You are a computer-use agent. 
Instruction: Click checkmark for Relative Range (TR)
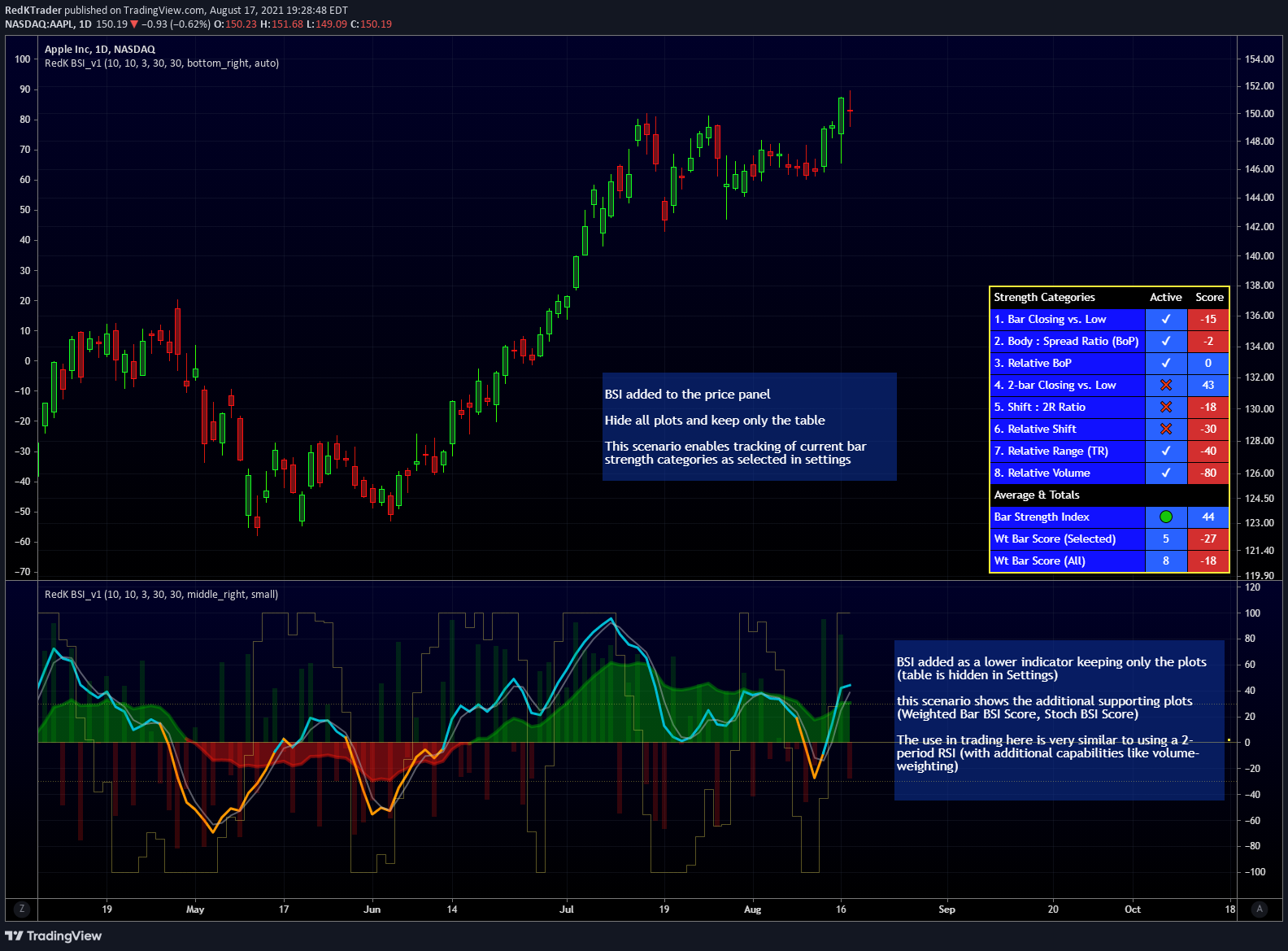[1166, 451]
